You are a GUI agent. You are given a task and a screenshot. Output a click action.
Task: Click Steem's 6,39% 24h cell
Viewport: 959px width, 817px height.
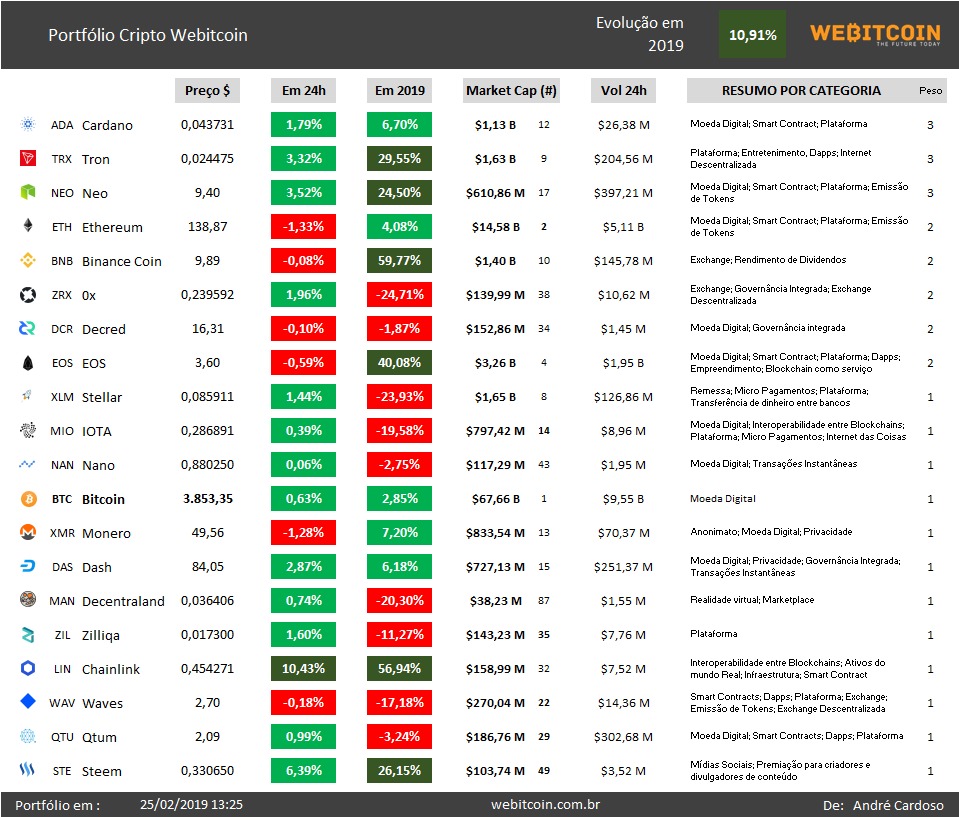(x=303, y=771)
